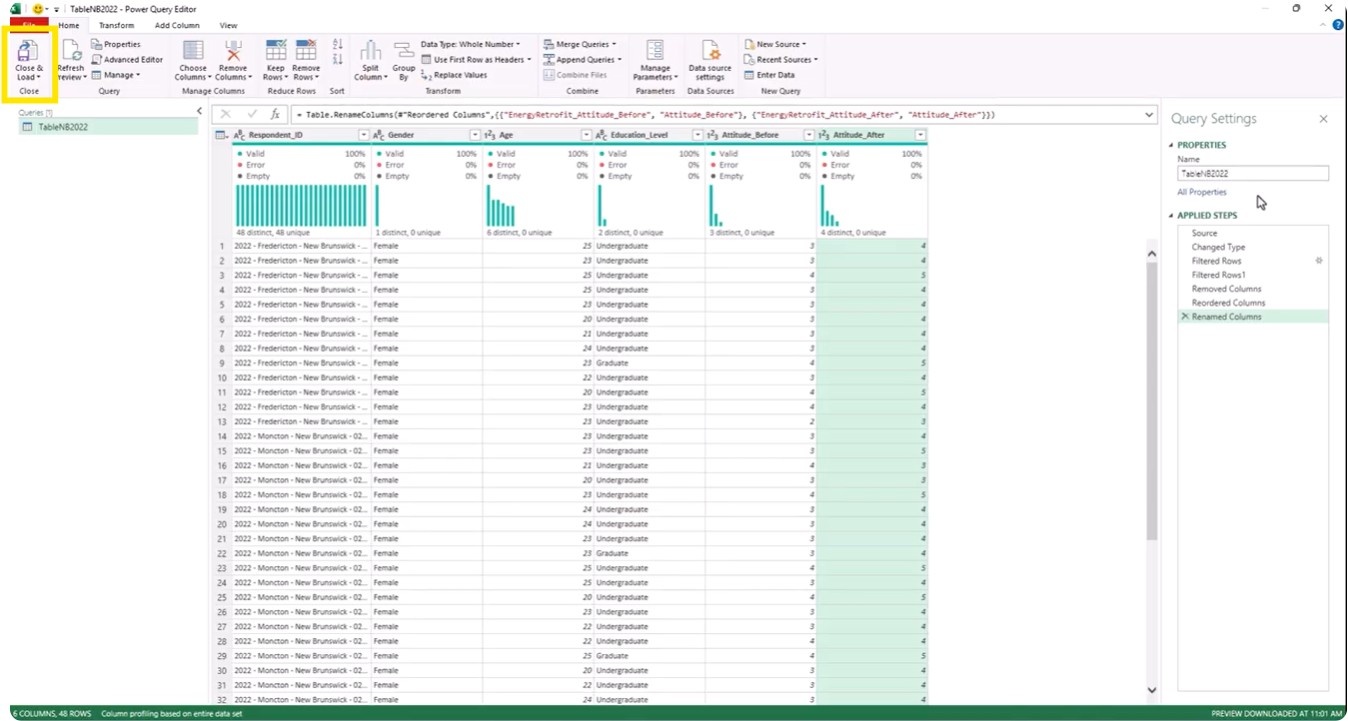Click the Manage Parameters icon
This screenshot has height=721, width=1348.
pos(655,52)
